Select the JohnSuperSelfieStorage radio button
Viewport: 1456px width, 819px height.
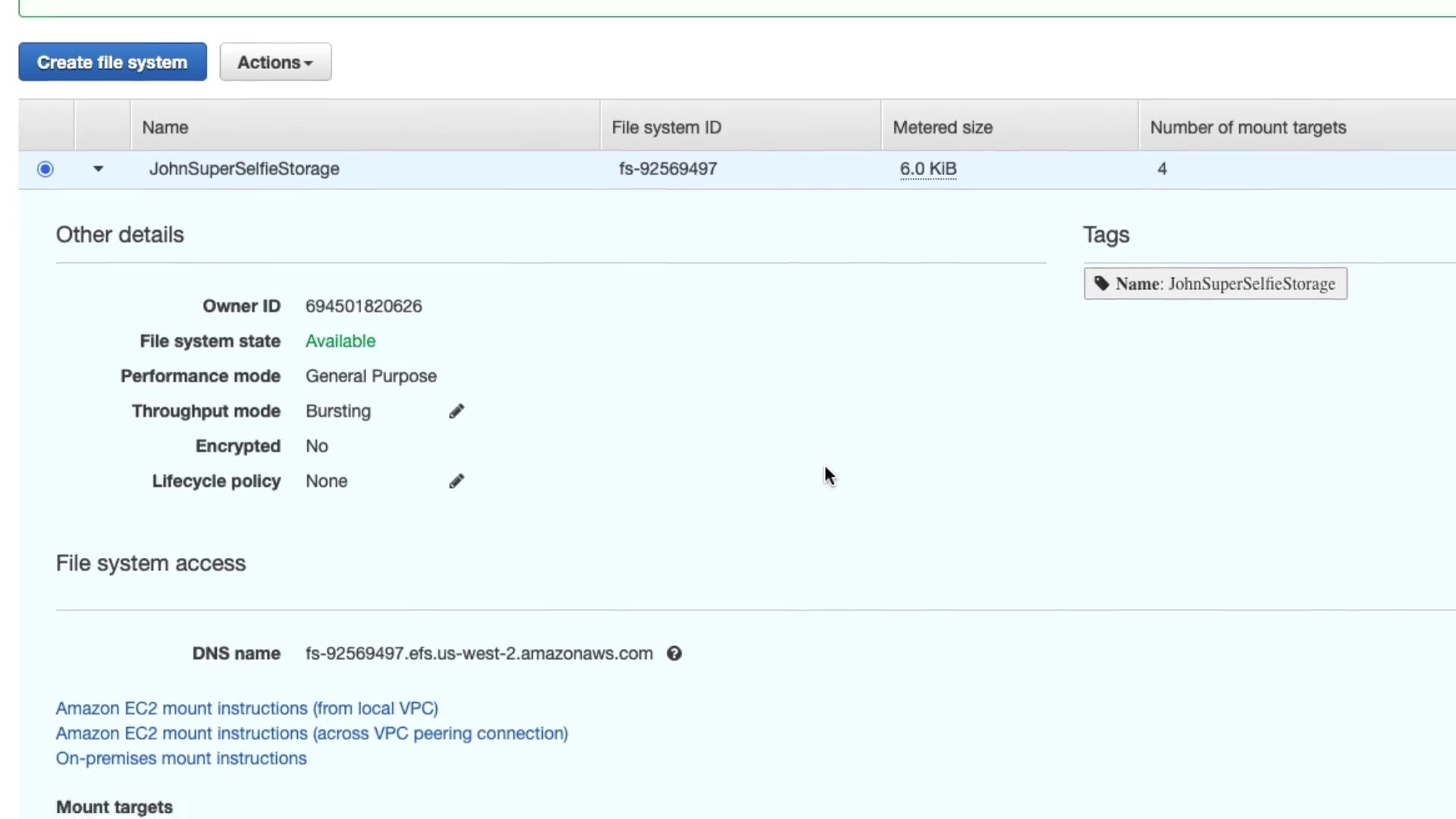click(45, 169)
